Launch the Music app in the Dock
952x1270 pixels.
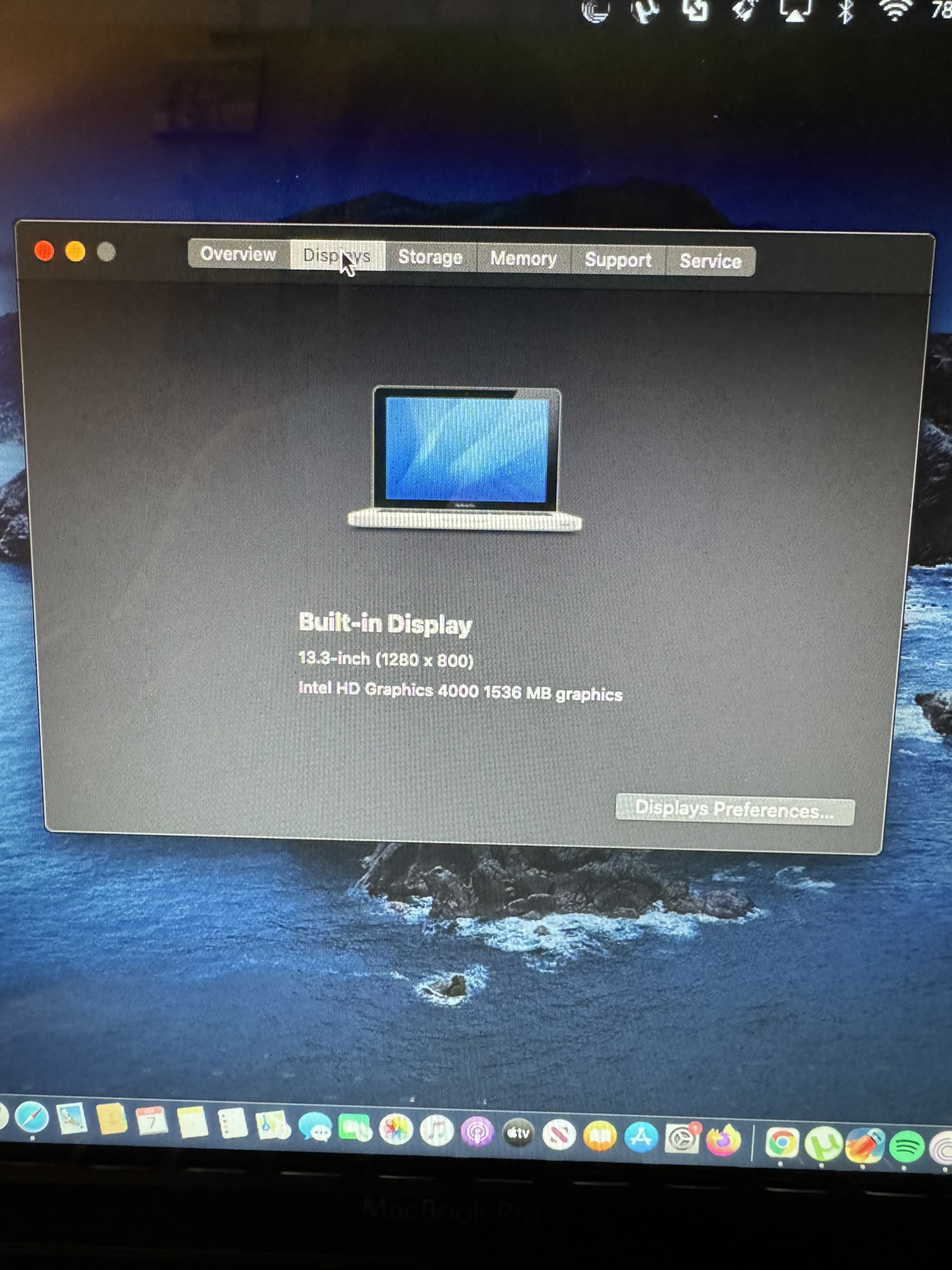(437, 1131)
